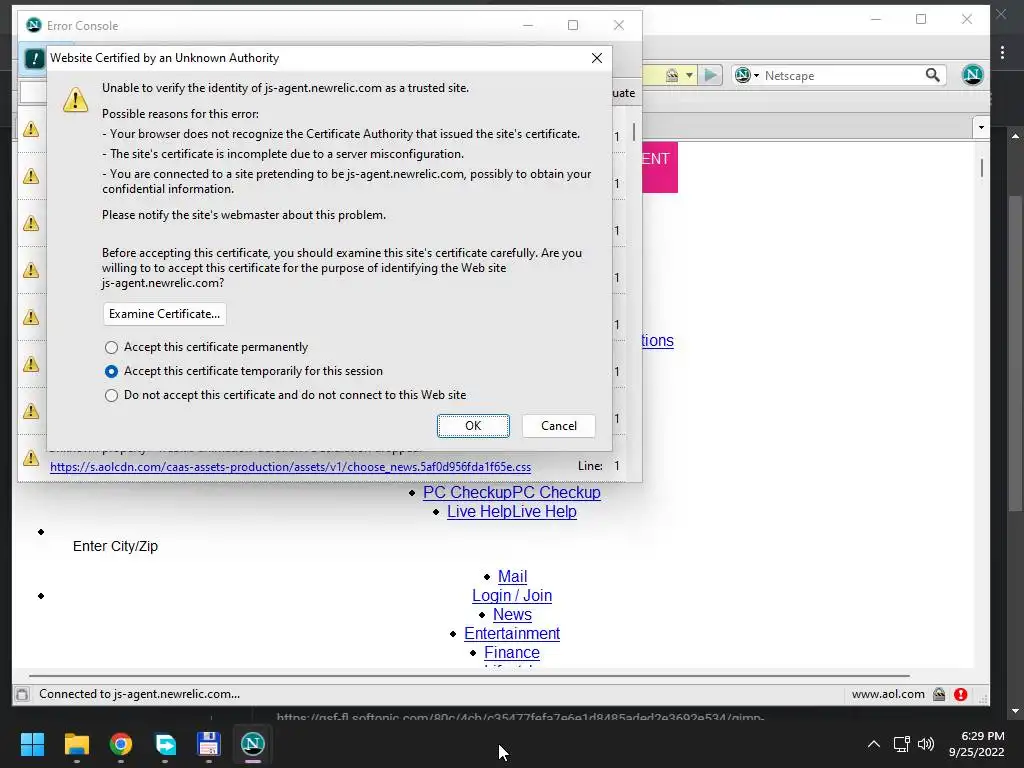This screenshot has height=768, width=1024.
Task: Open choose_news css link in Error Console
Action: (x=291, y=467)
